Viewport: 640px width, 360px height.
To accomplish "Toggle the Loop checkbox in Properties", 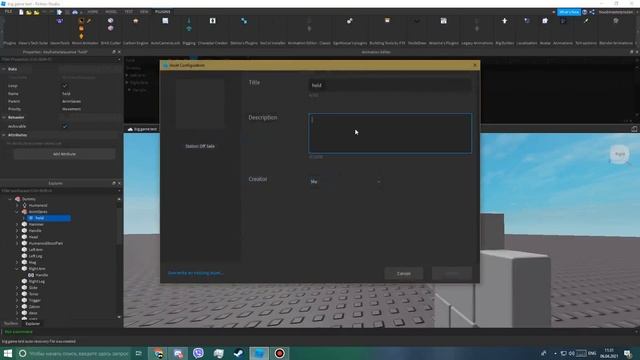I will point(65,86).
